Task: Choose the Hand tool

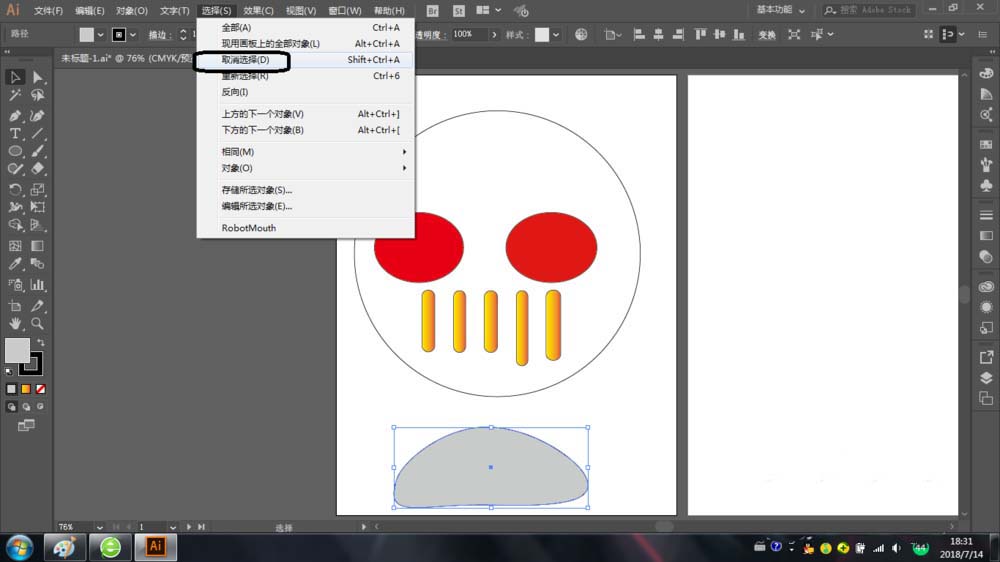Action: [x=15, y=324]
